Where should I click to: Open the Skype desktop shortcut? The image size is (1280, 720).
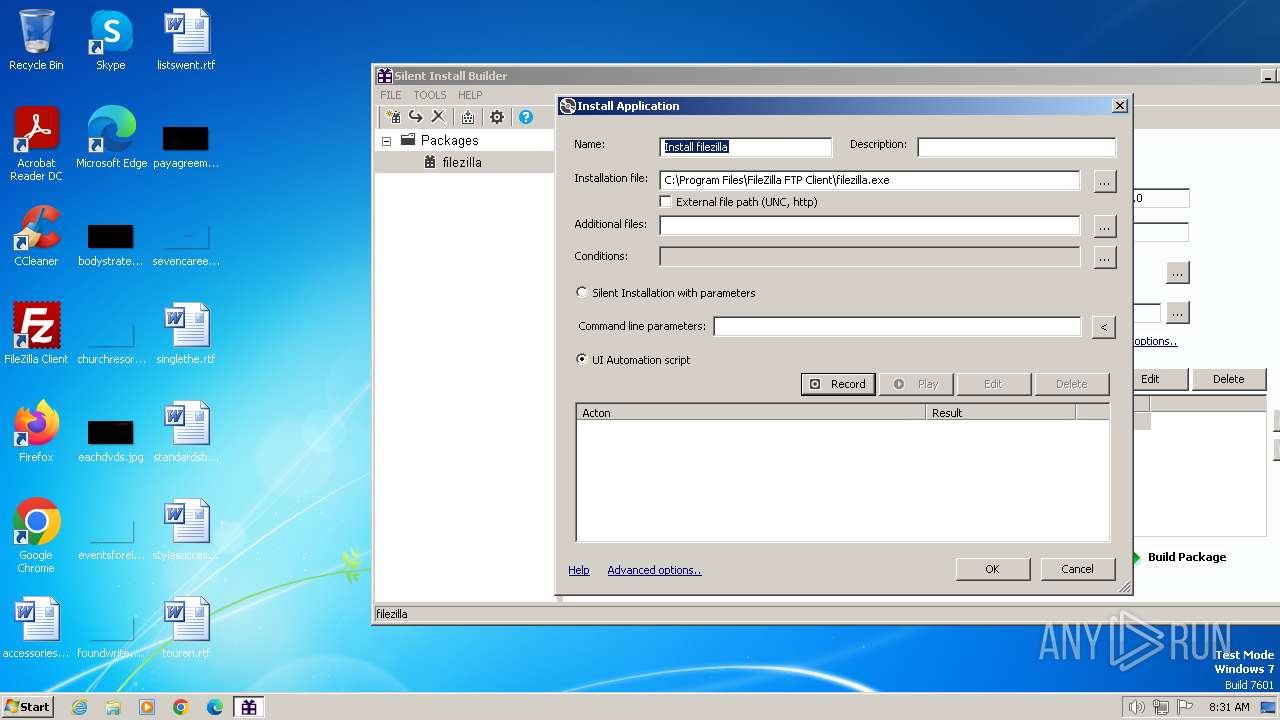111,40
